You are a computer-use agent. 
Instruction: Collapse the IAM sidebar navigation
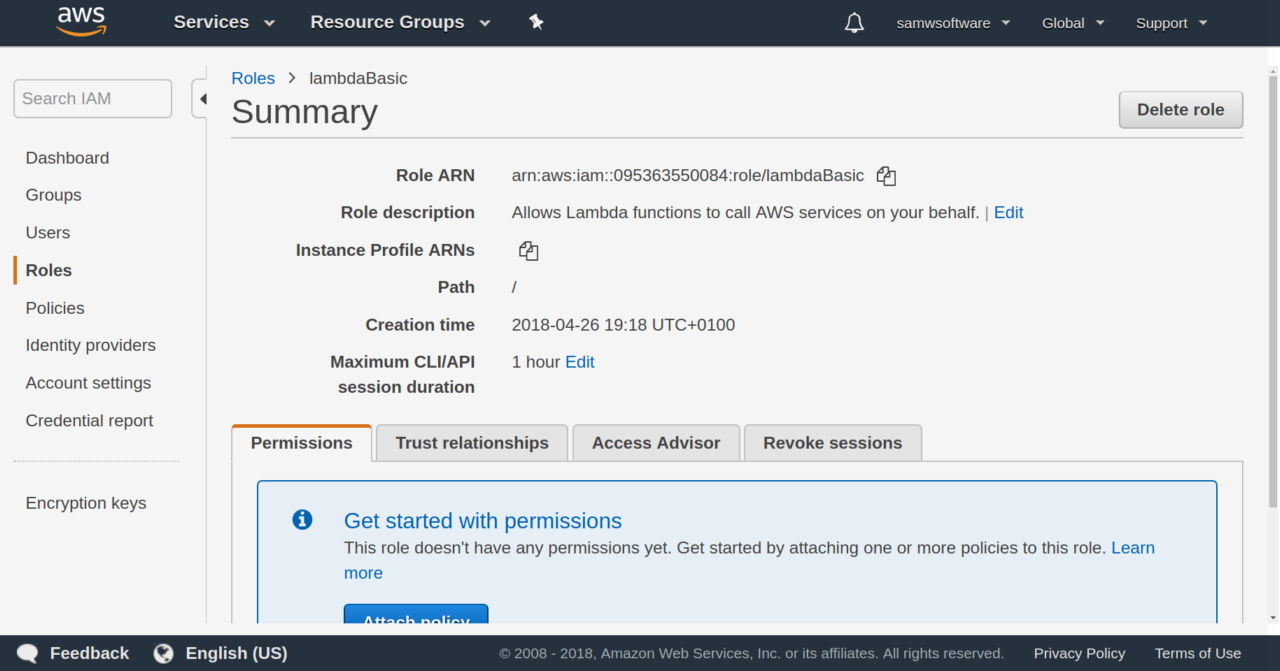click(x=202, y=99)
